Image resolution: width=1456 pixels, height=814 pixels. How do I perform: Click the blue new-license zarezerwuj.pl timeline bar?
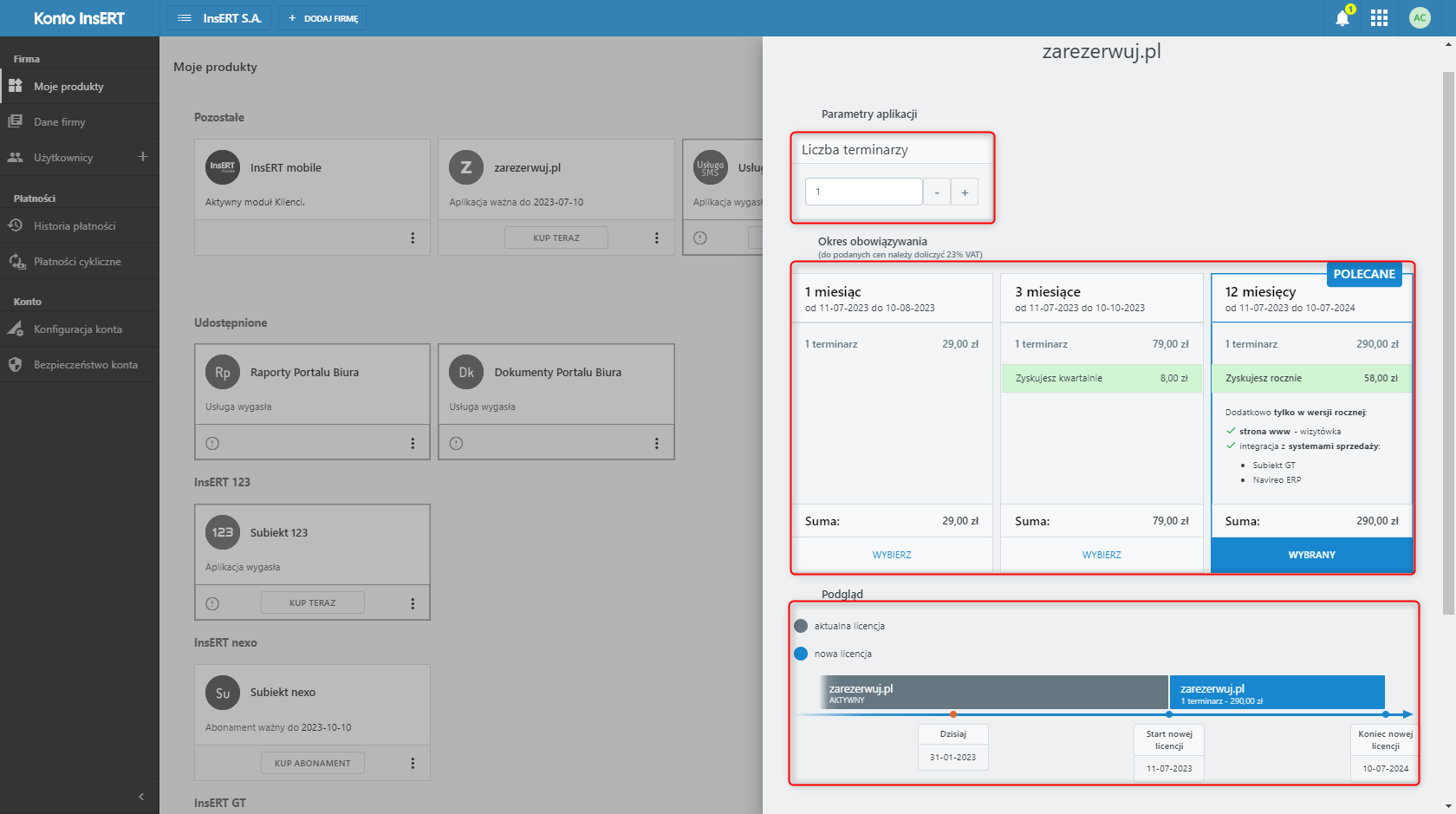(x=1277, y=693)
